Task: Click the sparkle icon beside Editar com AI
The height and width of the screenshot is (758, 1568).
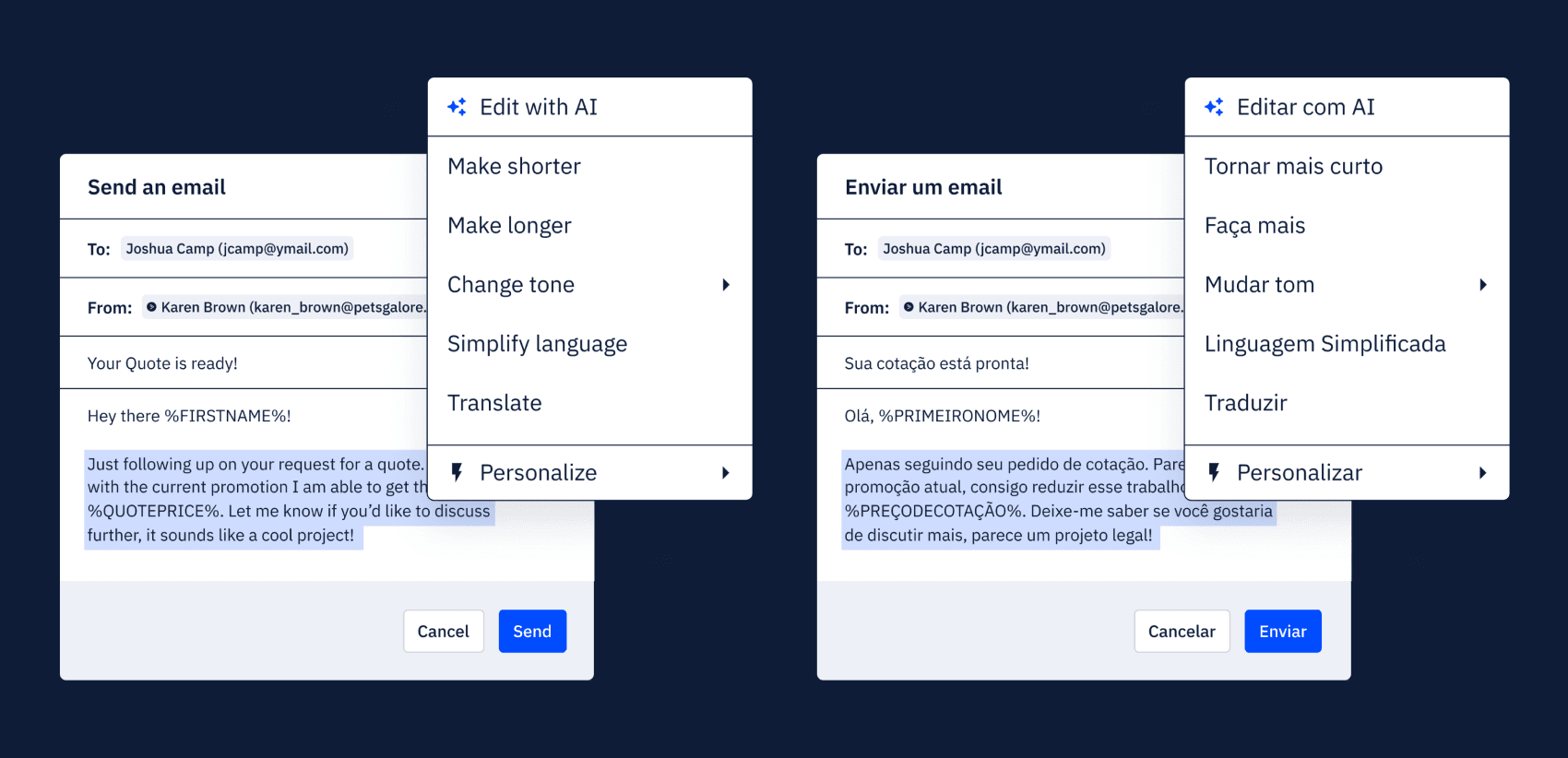Action: click(x=1214, y=107)
